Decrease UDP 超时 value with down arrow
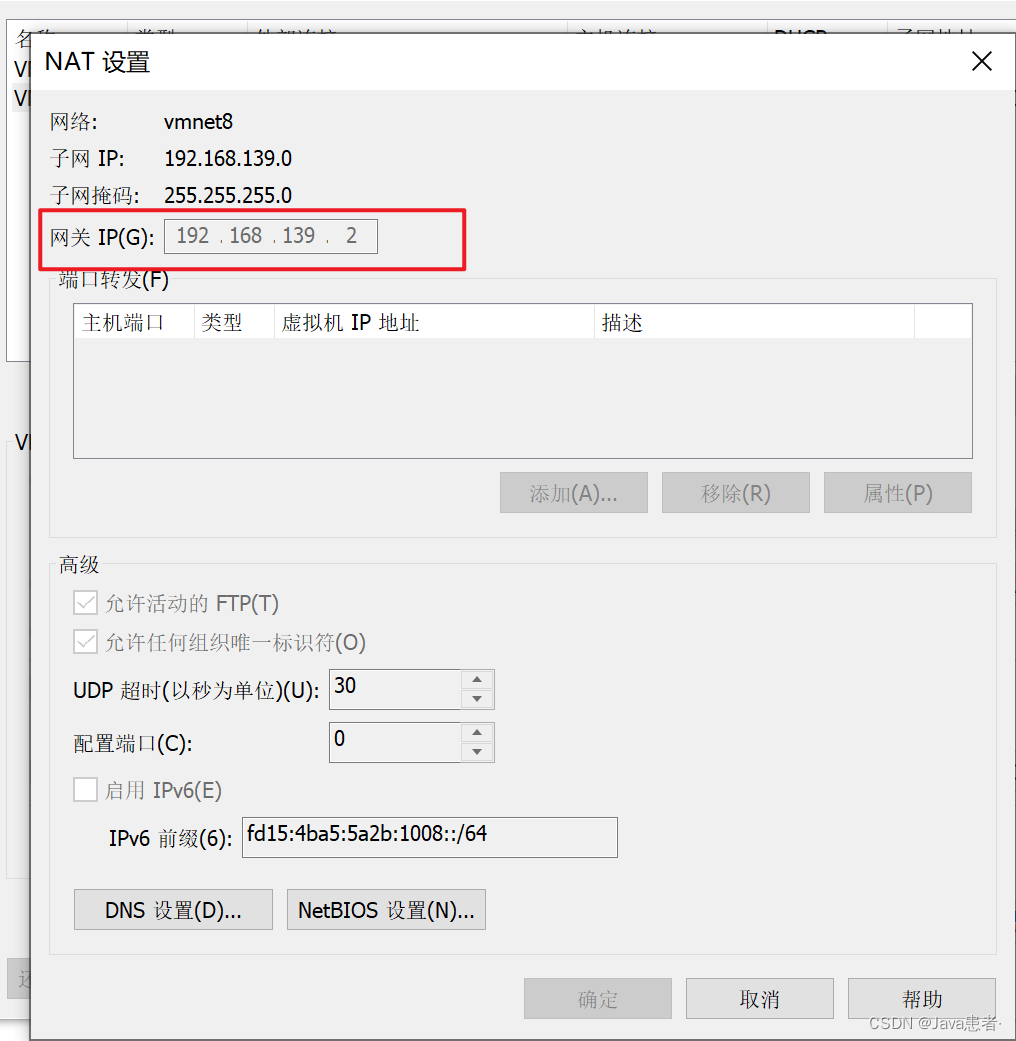The height and width of the screenshot is (1041, 1016). [x=477, y=698]
